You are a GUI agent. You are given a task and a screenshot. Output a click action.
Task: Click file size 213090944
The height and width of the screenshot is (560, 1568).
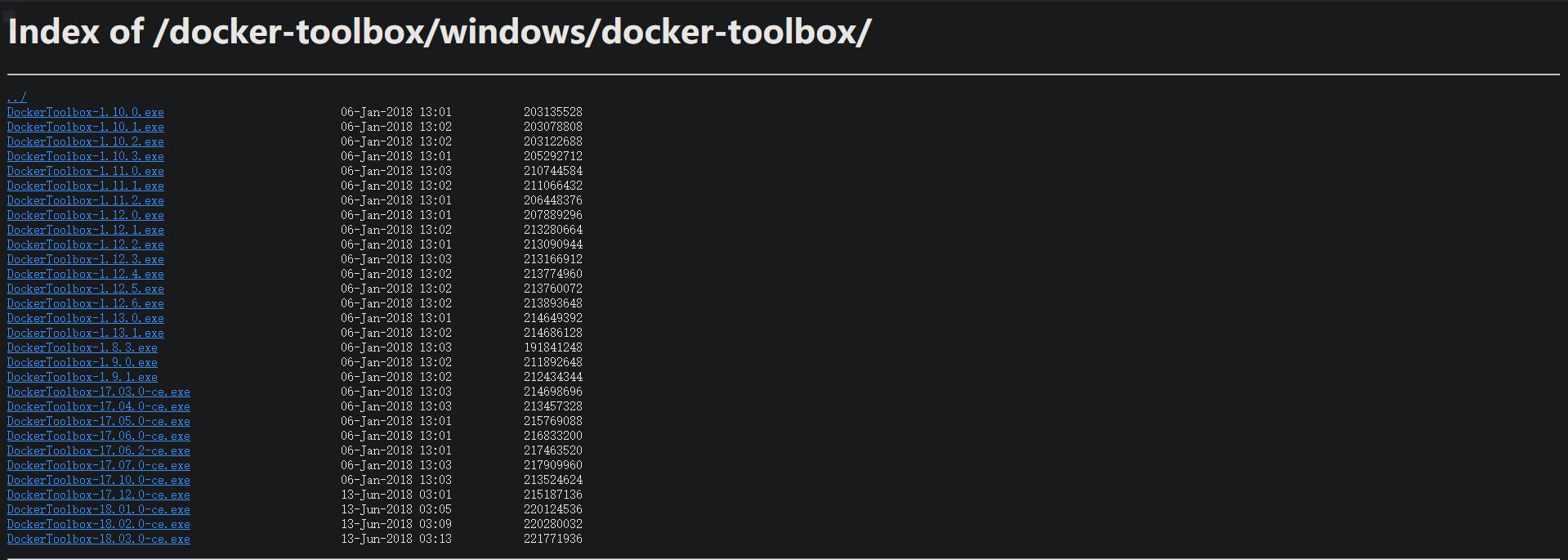[553, 244]
